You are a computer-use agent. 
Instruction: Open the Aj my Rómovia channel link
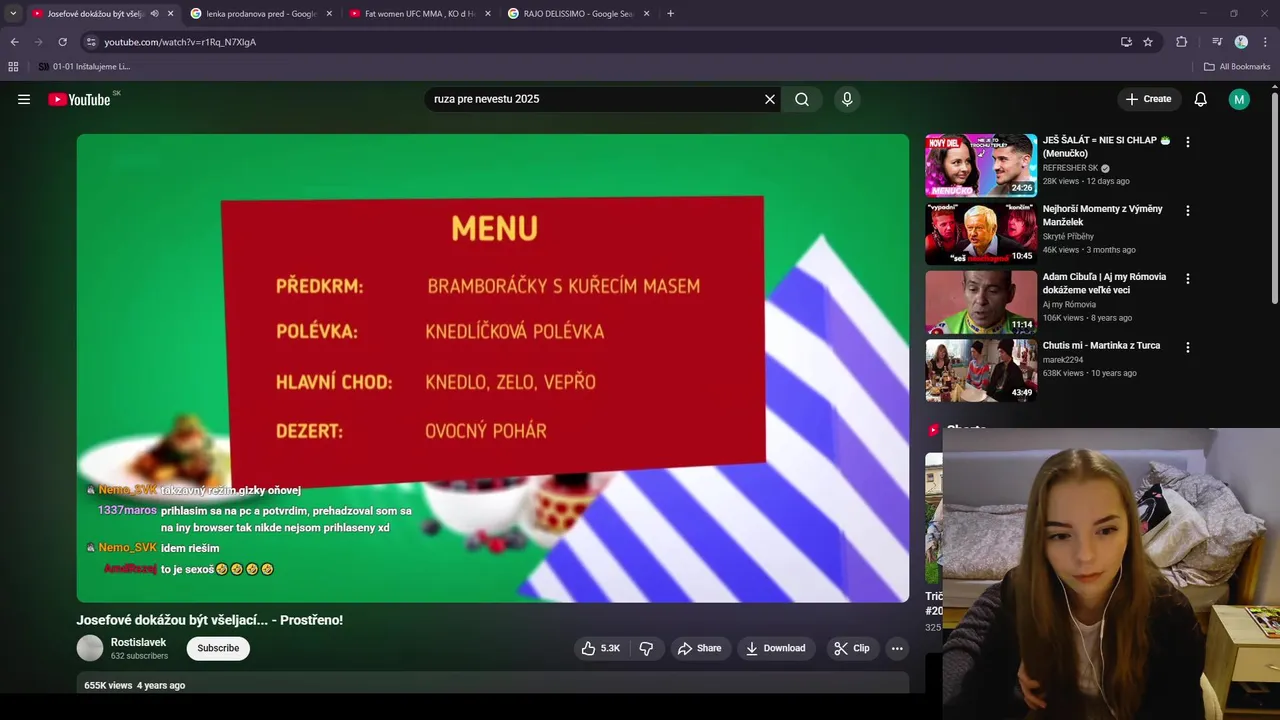pyautogui.click(x=1069, y=305)
